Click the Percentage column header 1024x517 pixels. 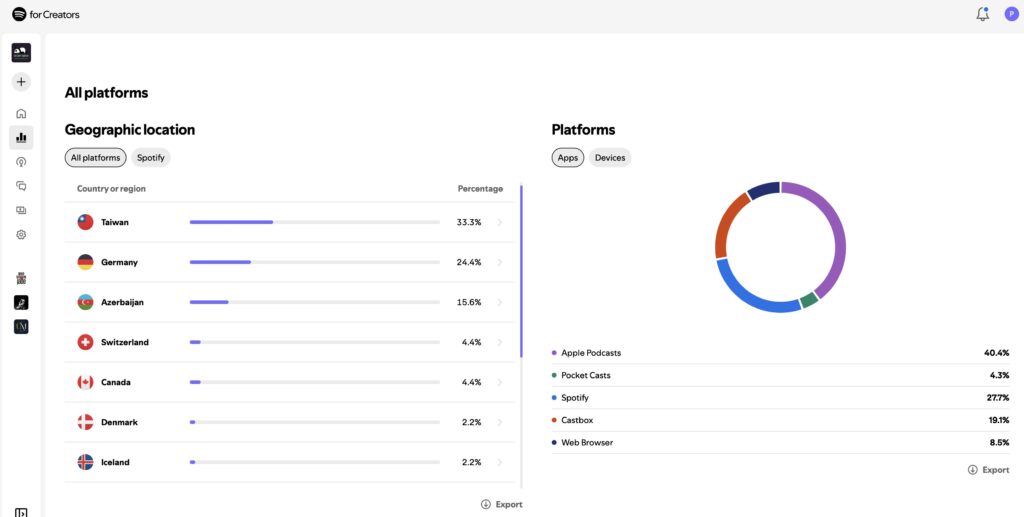[x=480, y=189]
